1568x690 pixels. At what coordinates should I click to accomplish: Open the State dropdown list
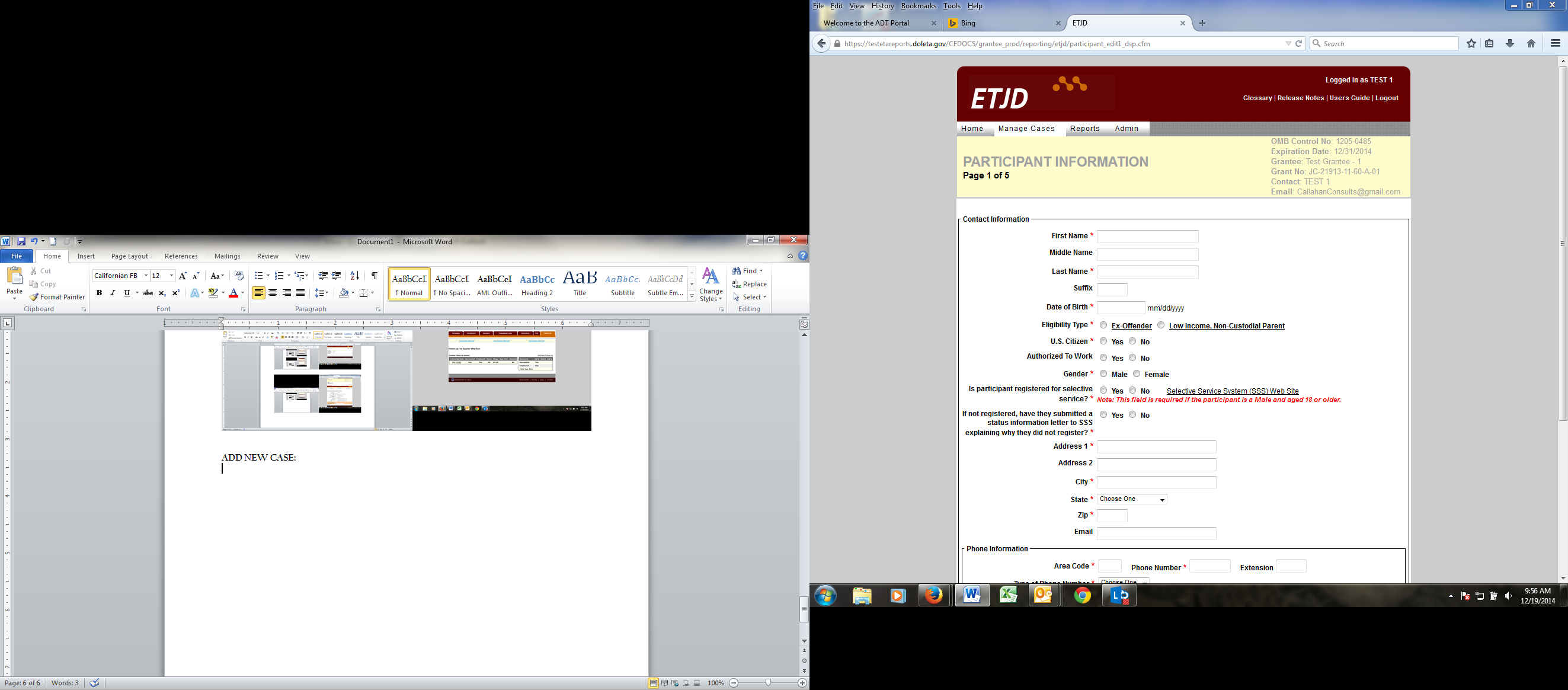[x=1132, y=499]
